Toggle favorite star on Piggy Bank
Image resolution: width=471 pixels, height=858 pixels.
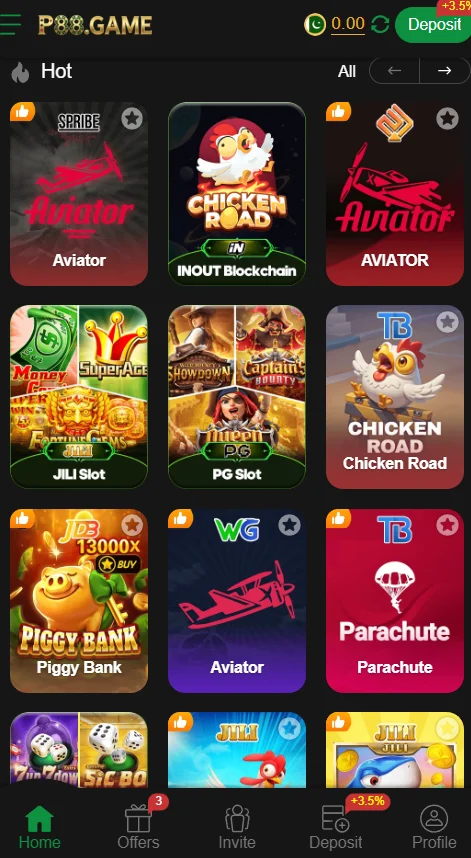[132, 525]
